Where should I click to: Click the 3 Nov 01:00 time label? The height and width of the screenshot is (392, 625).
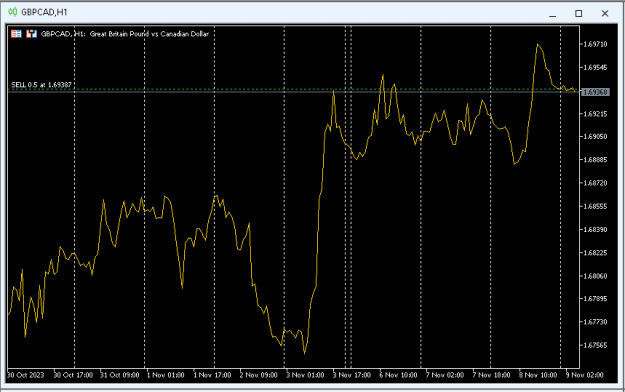[305, 375]
